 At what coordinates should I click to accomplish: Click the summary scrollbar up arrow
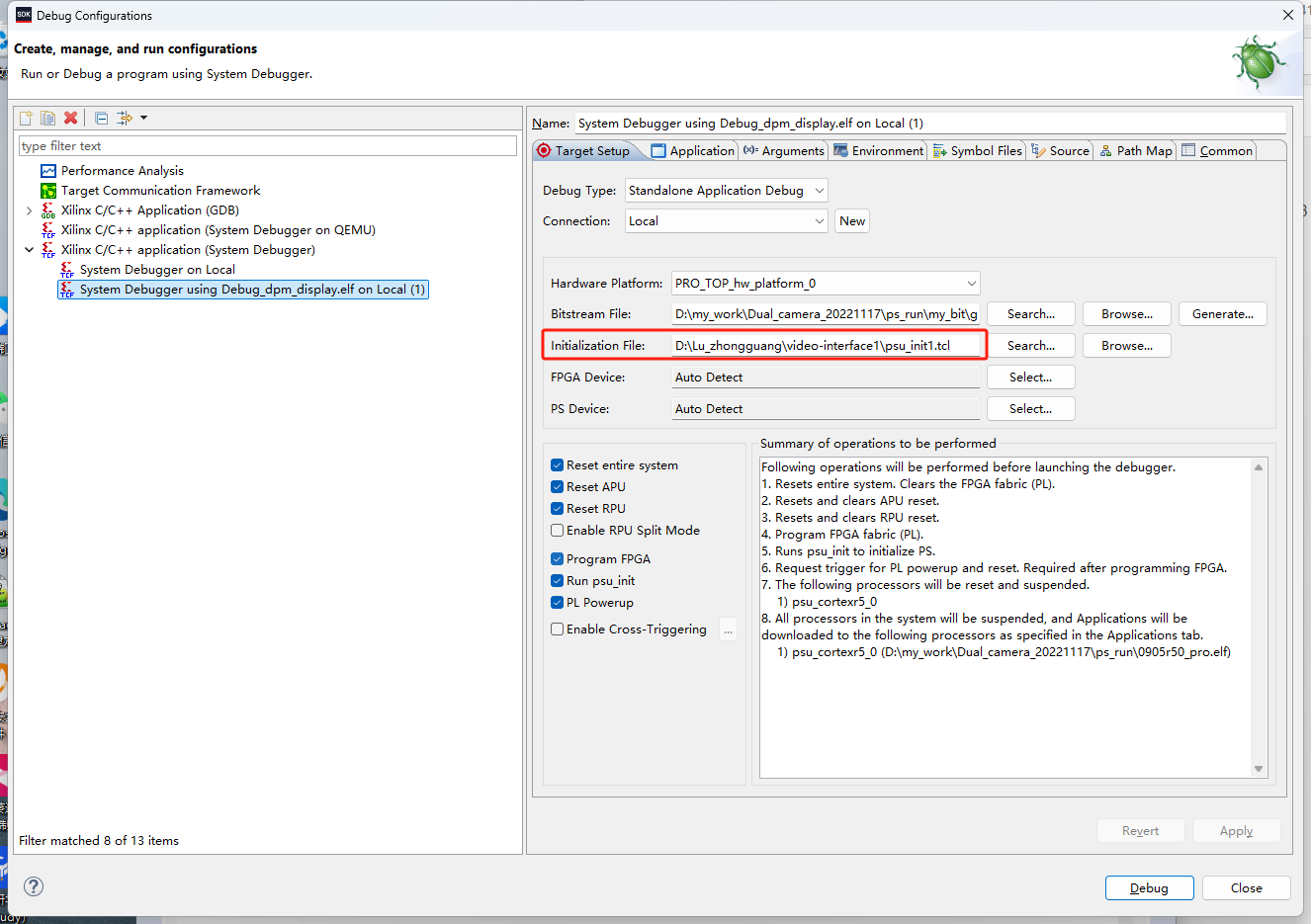[1259, 466]
